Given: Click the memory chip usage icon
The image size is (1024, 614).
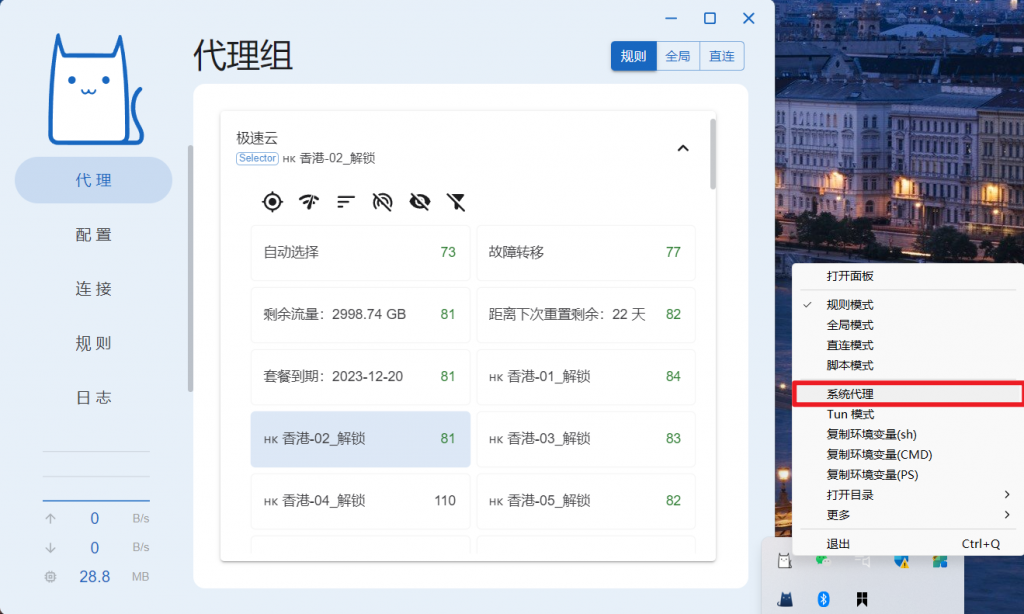Looking at the screenshot, I should pyautogui.click(x=50, y=577).
